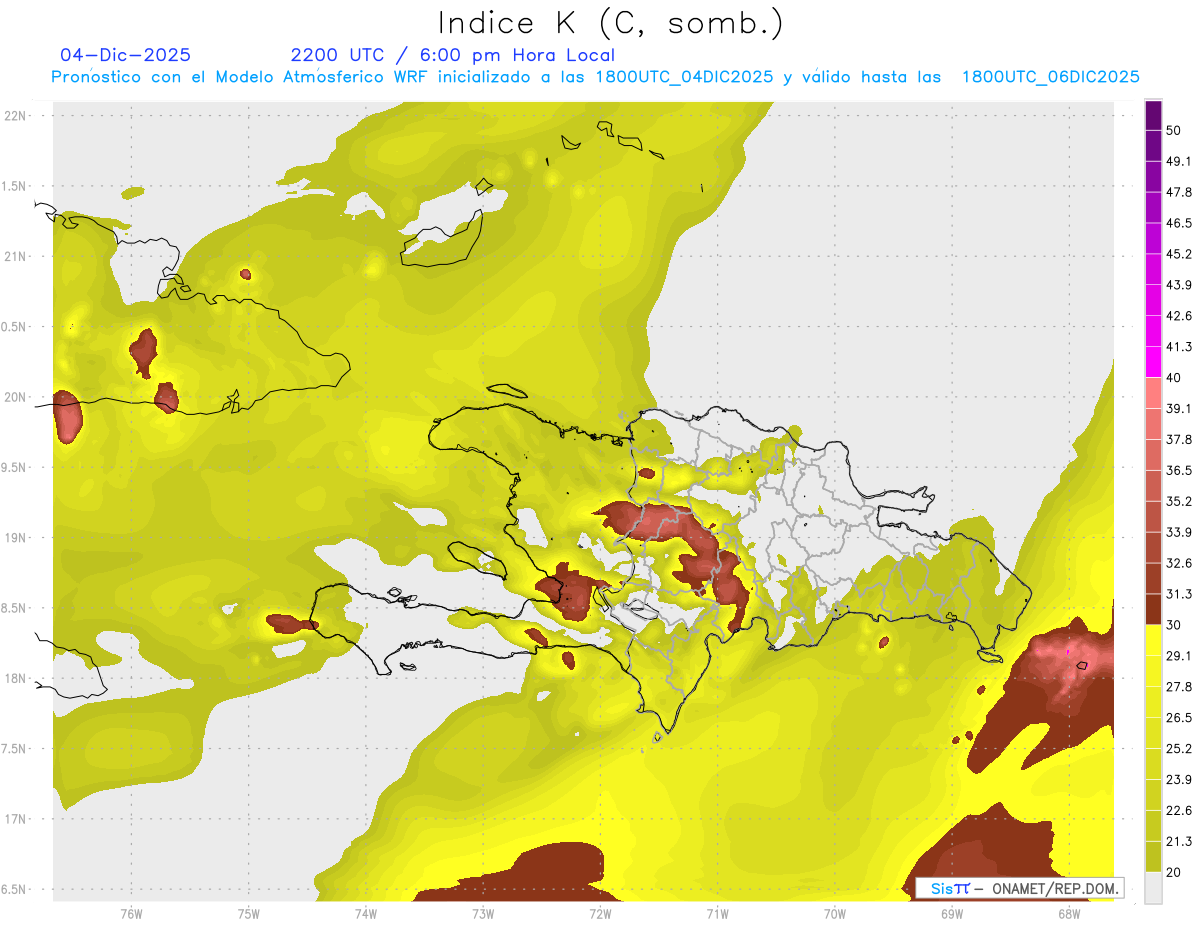Click the colorbar value '45.2'
The height and width of the screenshot is (927, 1200).
1178,254
